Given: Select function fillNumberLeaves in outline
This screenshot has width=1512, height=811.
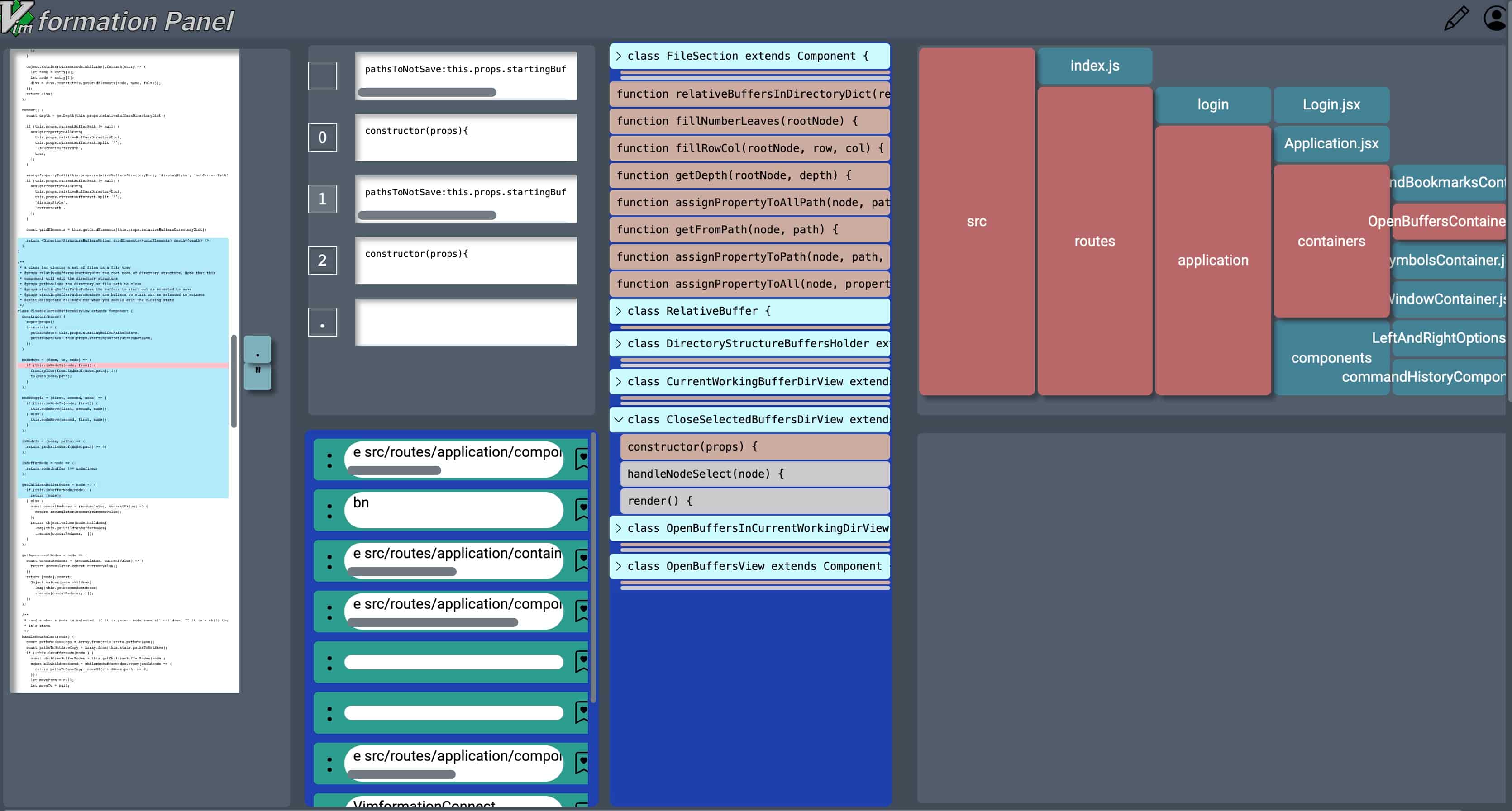Looking at the screenshot, I should (x=749, y=121).
